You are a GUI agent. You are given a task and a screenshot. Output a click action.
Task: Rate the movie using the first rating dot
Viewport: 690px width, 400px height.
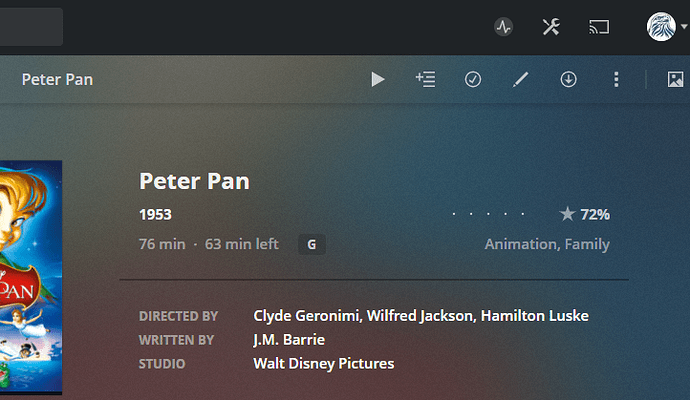click(455, 214)
